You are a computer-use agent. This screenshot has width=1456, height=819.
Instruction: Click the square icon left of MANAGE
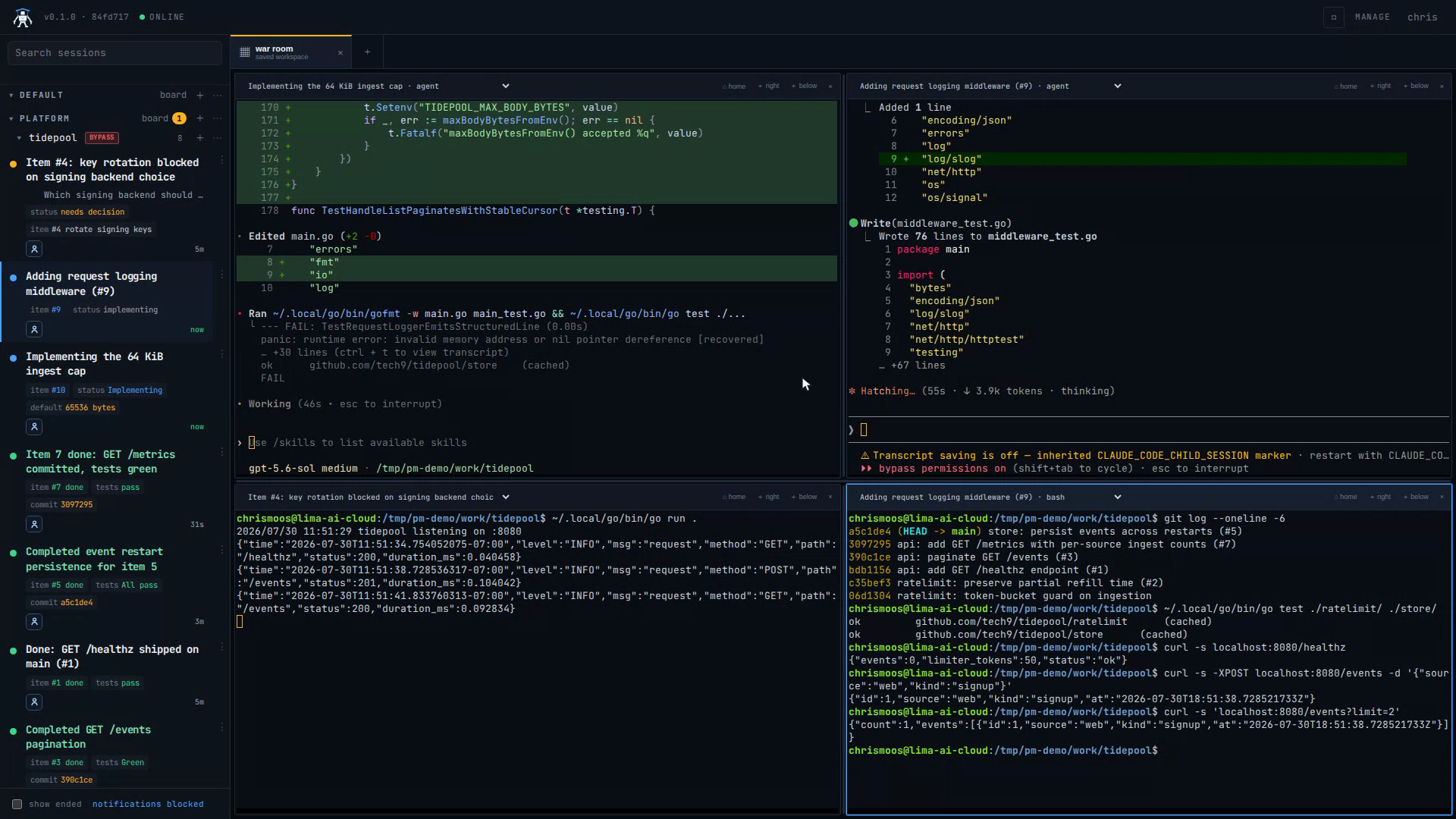tap(1334, 17)
